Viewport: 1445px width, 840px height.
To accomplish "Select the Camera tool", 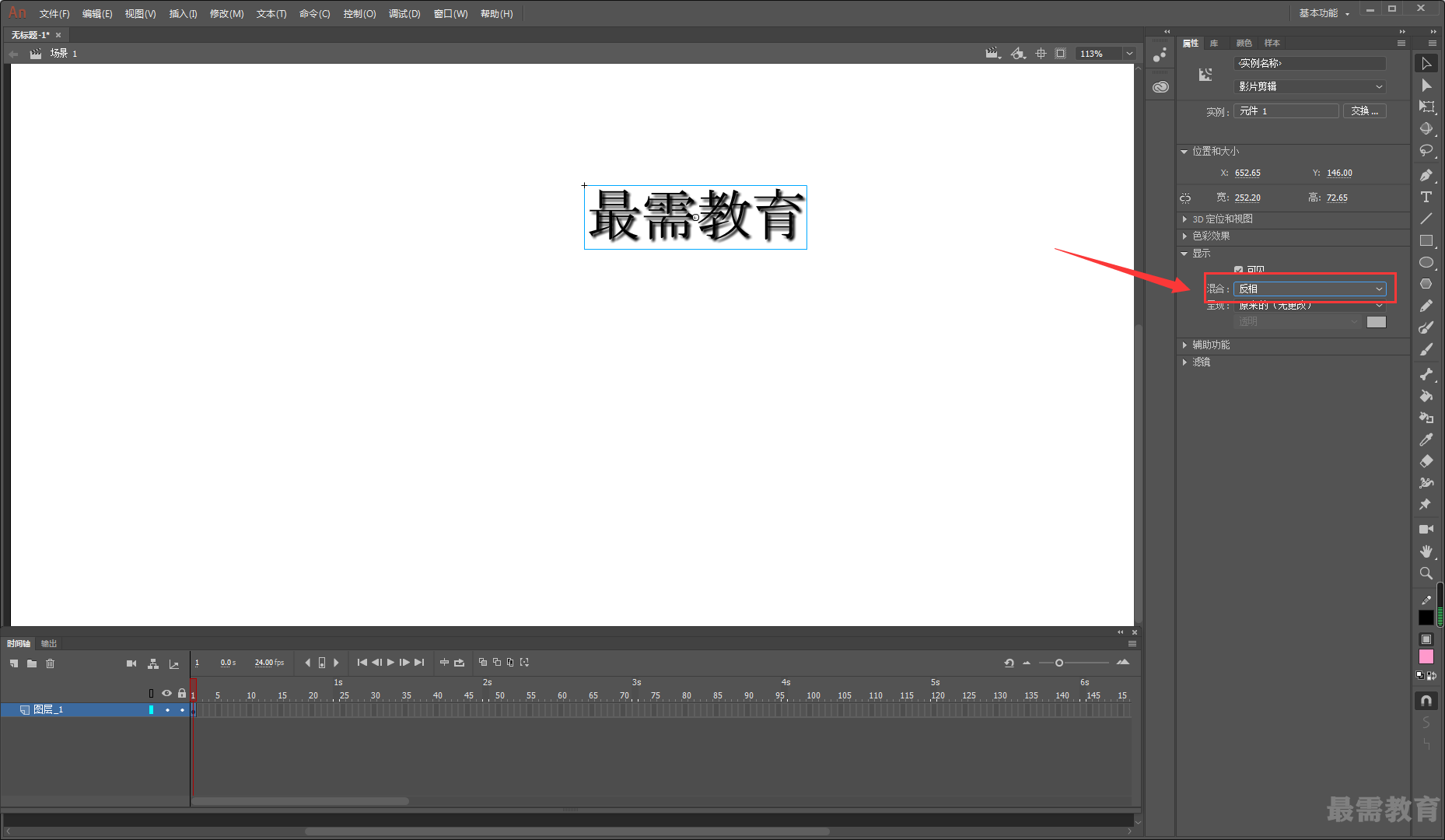I will click(x=1426, y=529).
